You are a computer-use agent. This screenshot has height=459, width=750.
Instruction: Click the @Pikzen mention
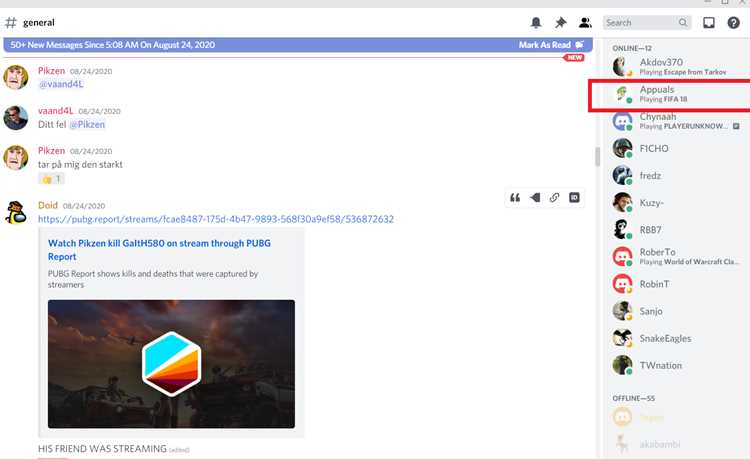(87, 125)
